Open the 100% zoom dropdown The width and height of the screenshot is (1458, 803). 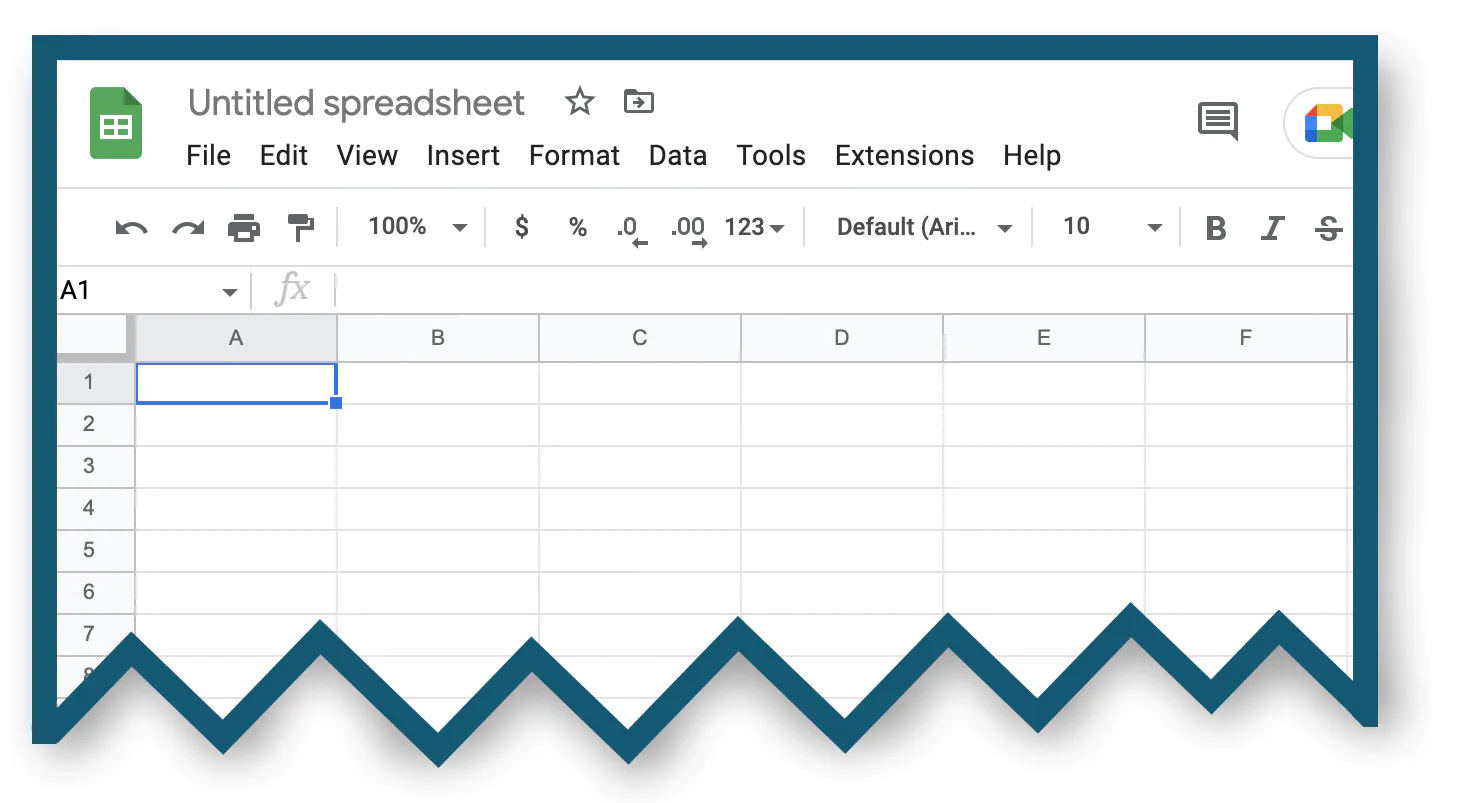click(417, 227)
